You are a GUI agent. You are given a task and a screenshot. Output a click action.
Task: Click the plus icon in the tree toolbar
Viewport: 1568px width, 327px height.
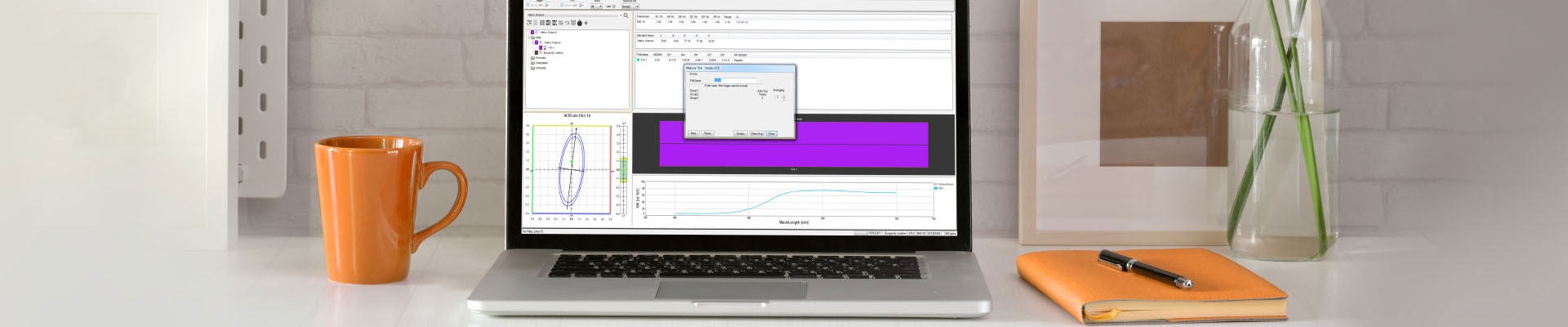coord(586,23)
